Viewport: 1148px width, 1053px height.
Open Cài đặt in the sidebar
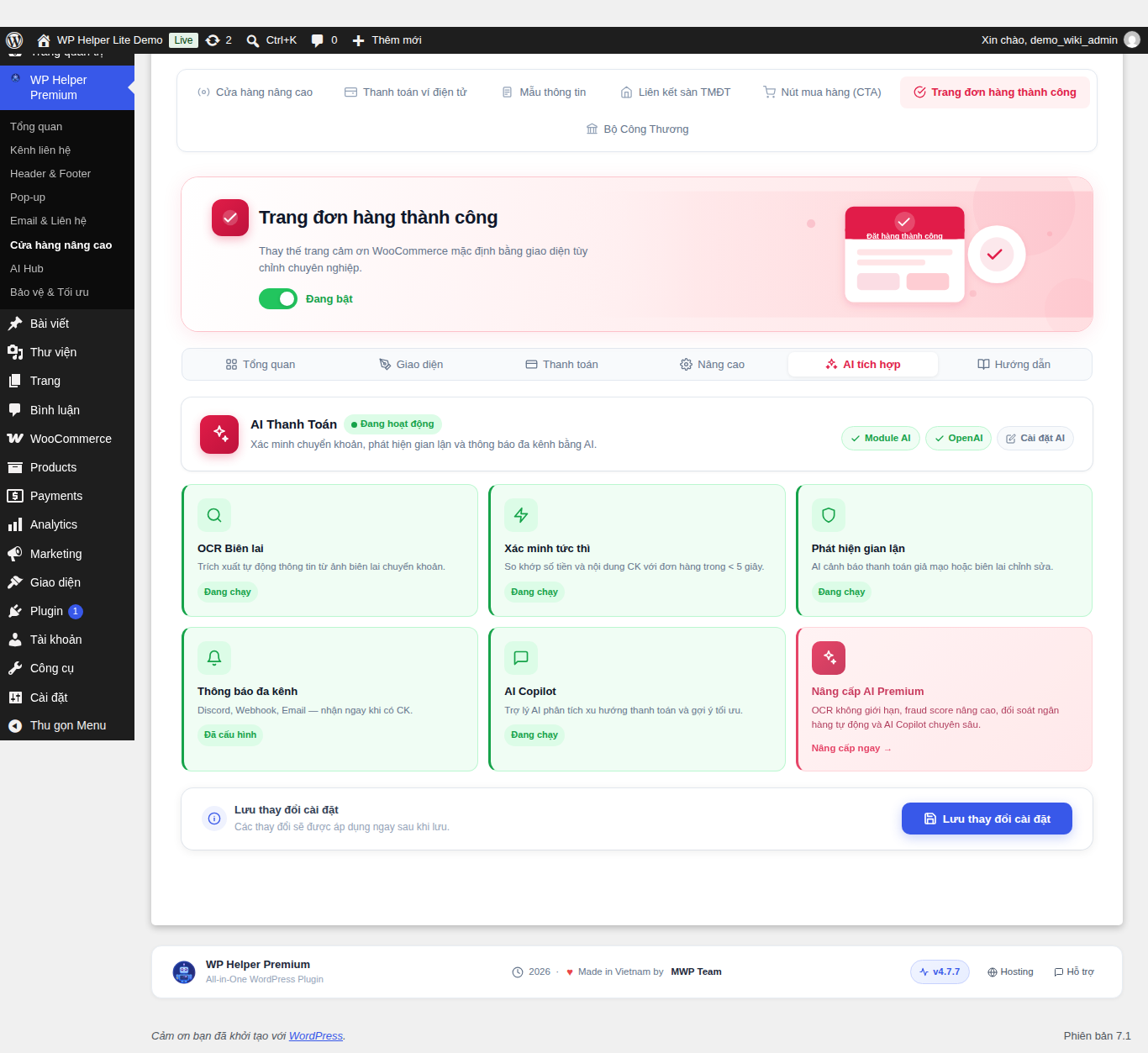tap(67, 698)
